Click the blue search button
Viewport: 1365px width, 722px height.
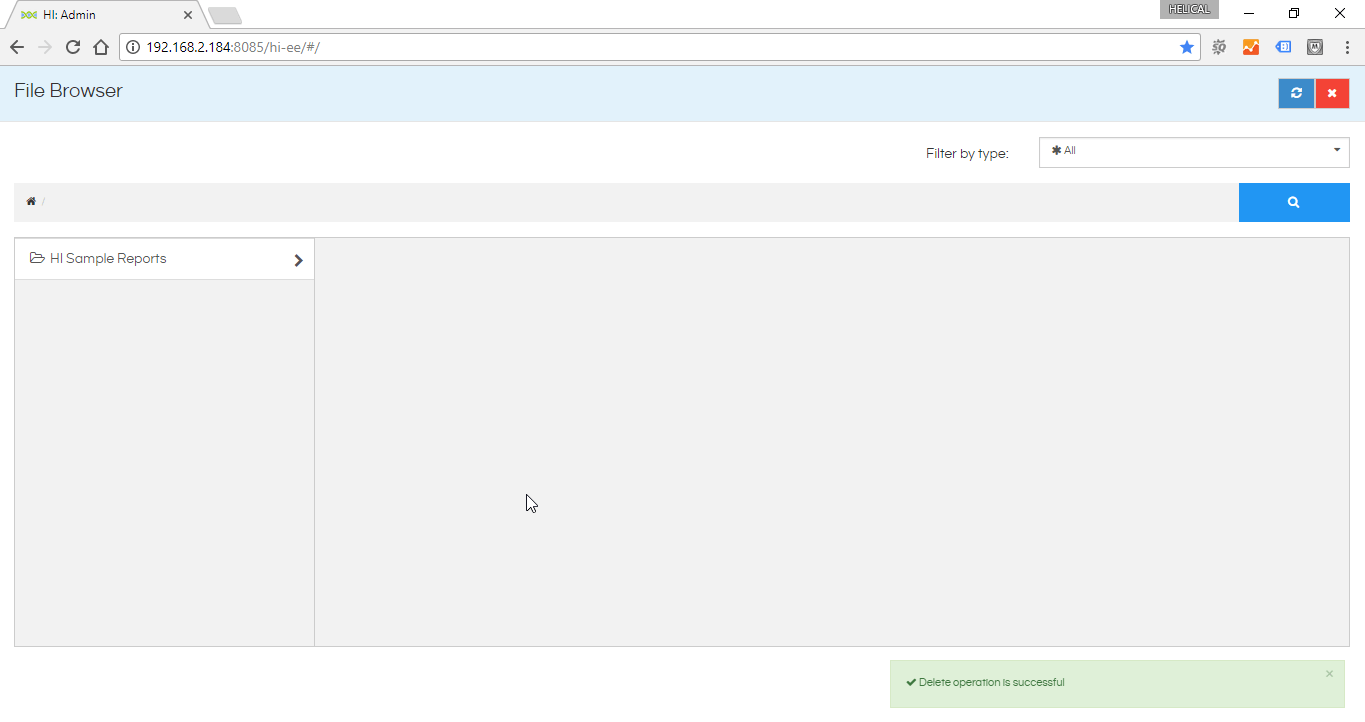(x=1294, y=202)
